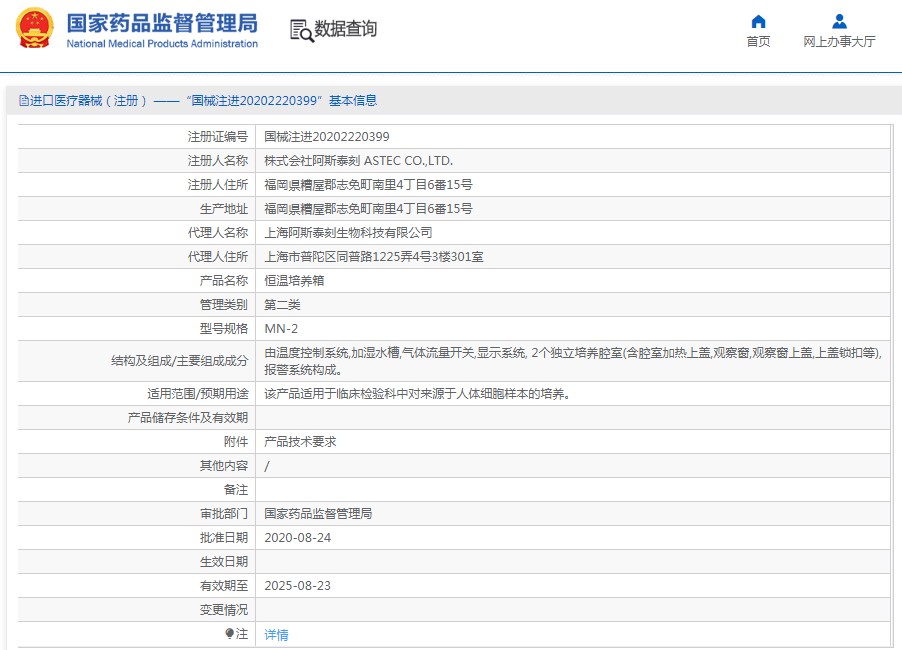The image size is (902, 650).
Task: Click the 网上办事大厅 text link
Action: pos(839,41)
